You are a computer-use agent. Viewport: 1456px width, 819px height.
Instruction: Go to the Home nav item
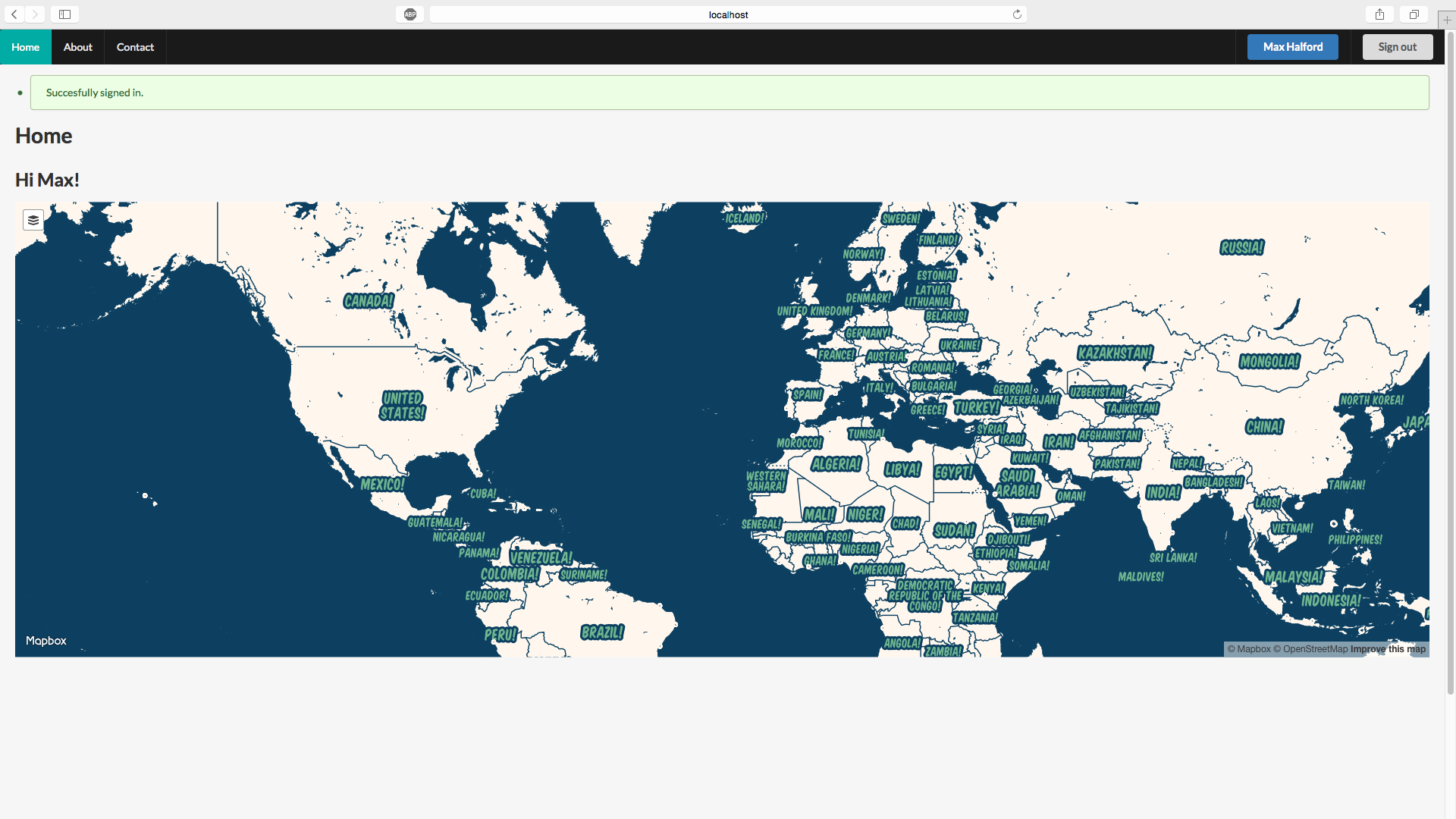tap(25, 47)
